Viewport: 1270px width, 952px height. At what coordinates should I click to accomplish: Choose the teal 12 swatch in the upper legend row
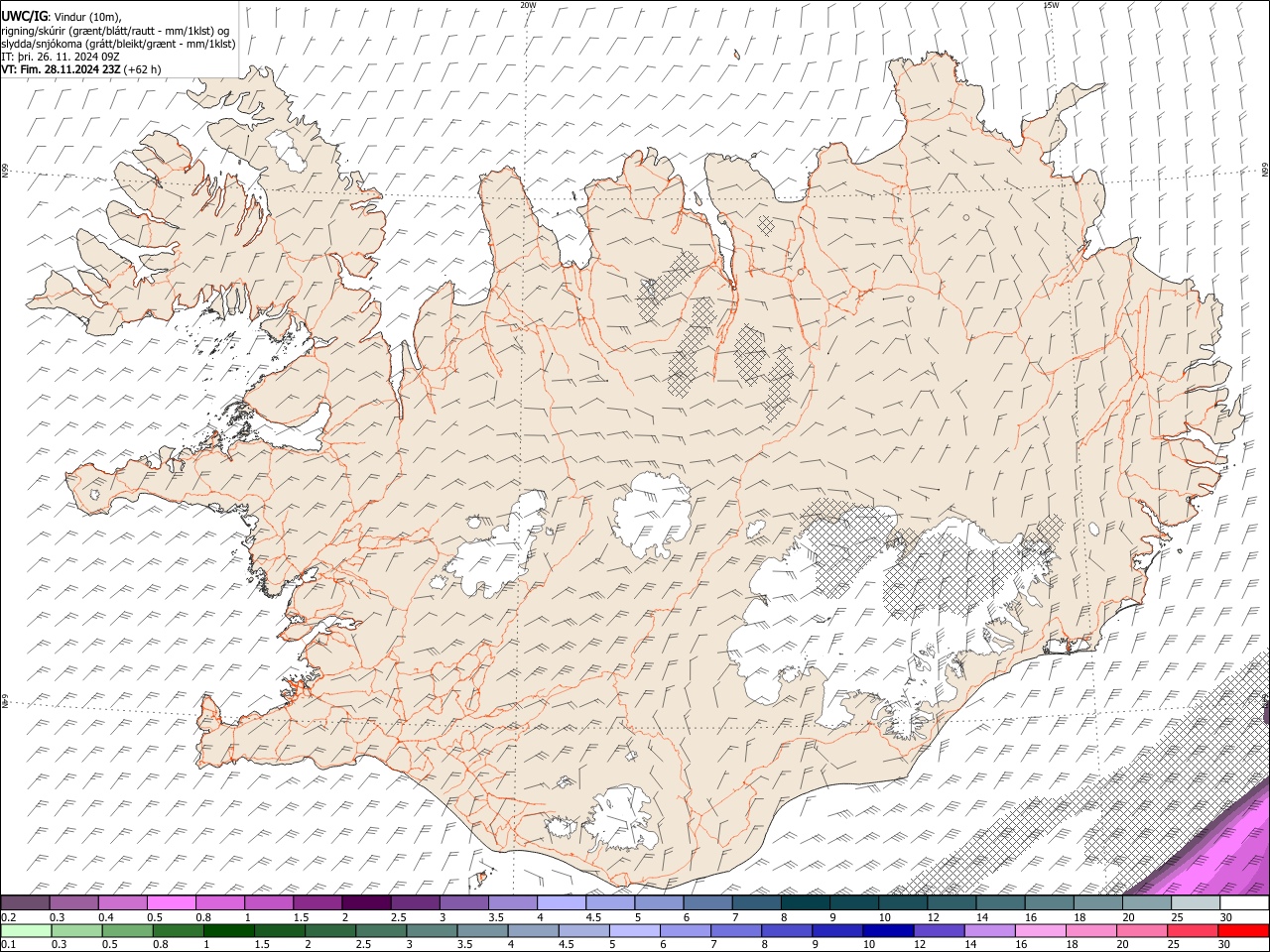tap(952, 903)
